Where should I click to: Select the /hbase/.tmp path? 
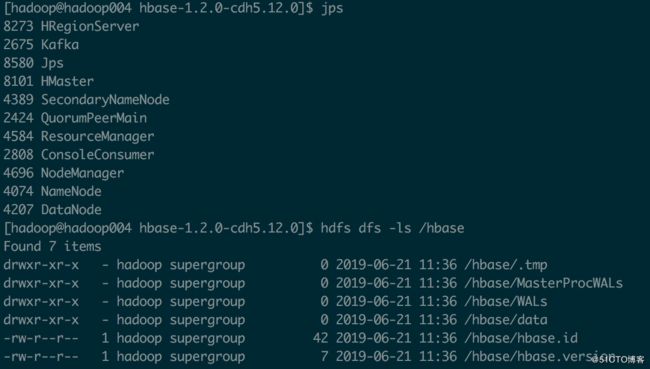click(x=506, y=265)
